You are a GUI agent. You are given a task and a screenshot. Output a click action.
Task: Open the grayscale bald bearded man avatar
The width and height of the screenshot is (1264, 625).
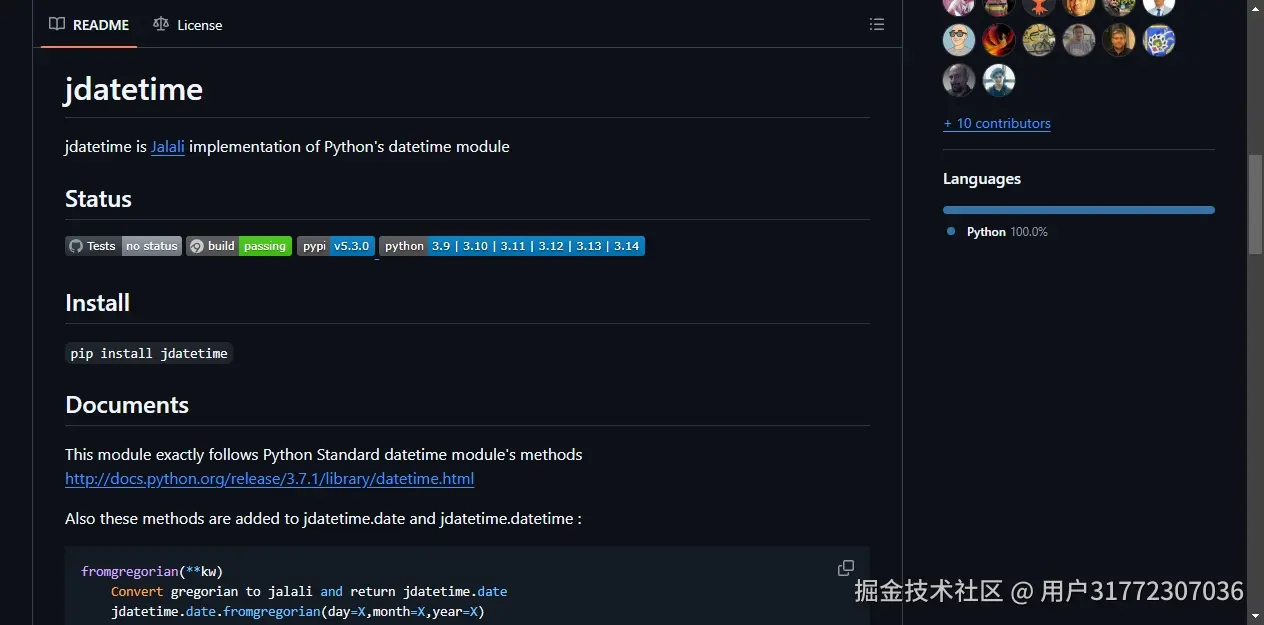(x=959, y=80)
